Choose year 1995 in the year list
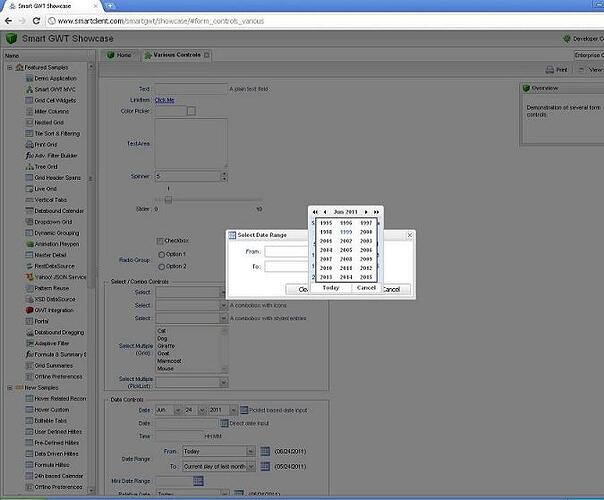The height and width of the screenshot is (500, 604). 326,223
